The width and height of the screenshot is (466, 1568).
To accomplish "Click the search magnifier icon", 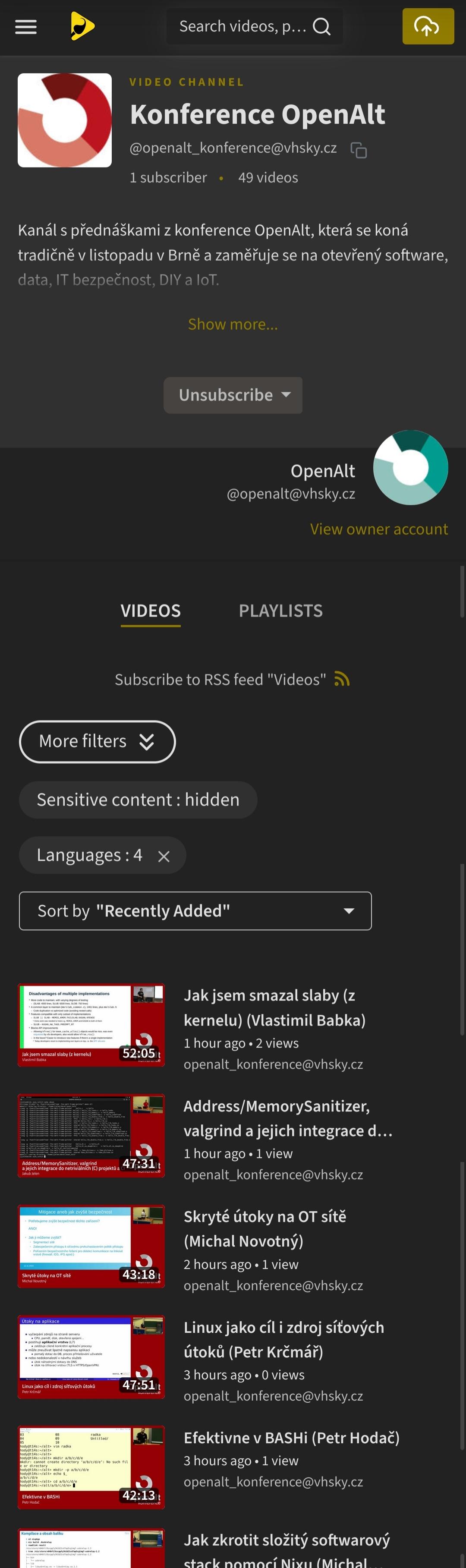I will coord(321,27).
